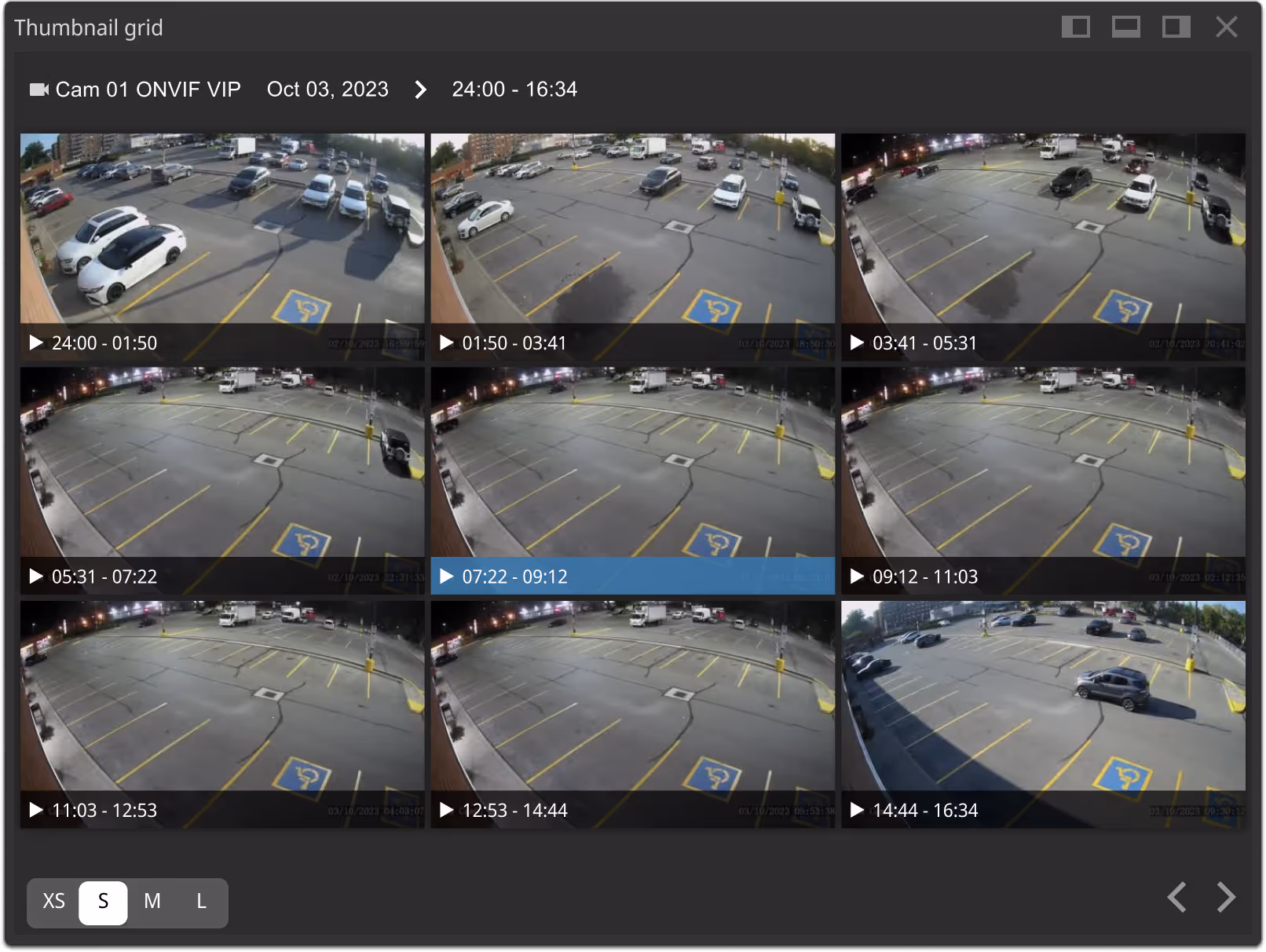Select the M thumbnail size option
Viewport: 1266px width, 952px height.
(152, 903)
